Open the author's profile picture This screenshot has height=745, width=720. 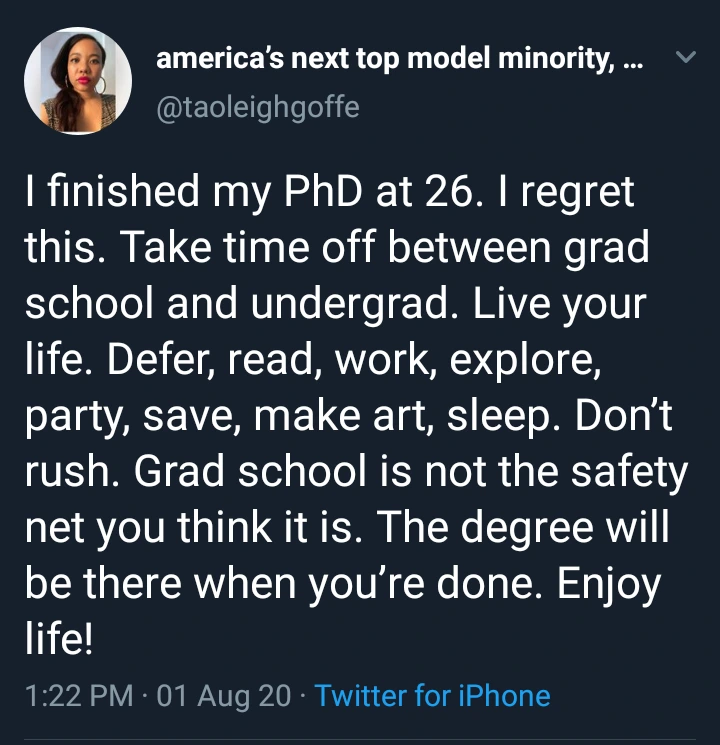pos(78,81)
